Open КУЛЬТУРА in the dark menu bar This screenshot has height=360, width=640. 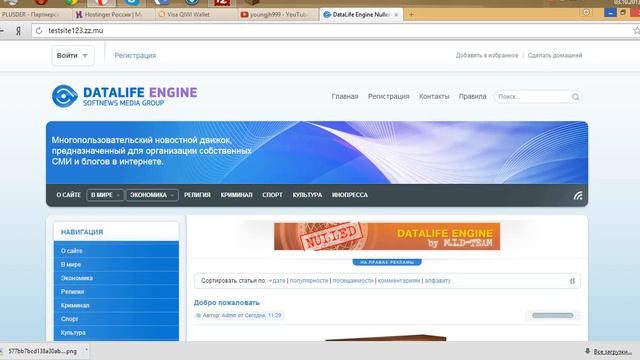click(307, 195)
